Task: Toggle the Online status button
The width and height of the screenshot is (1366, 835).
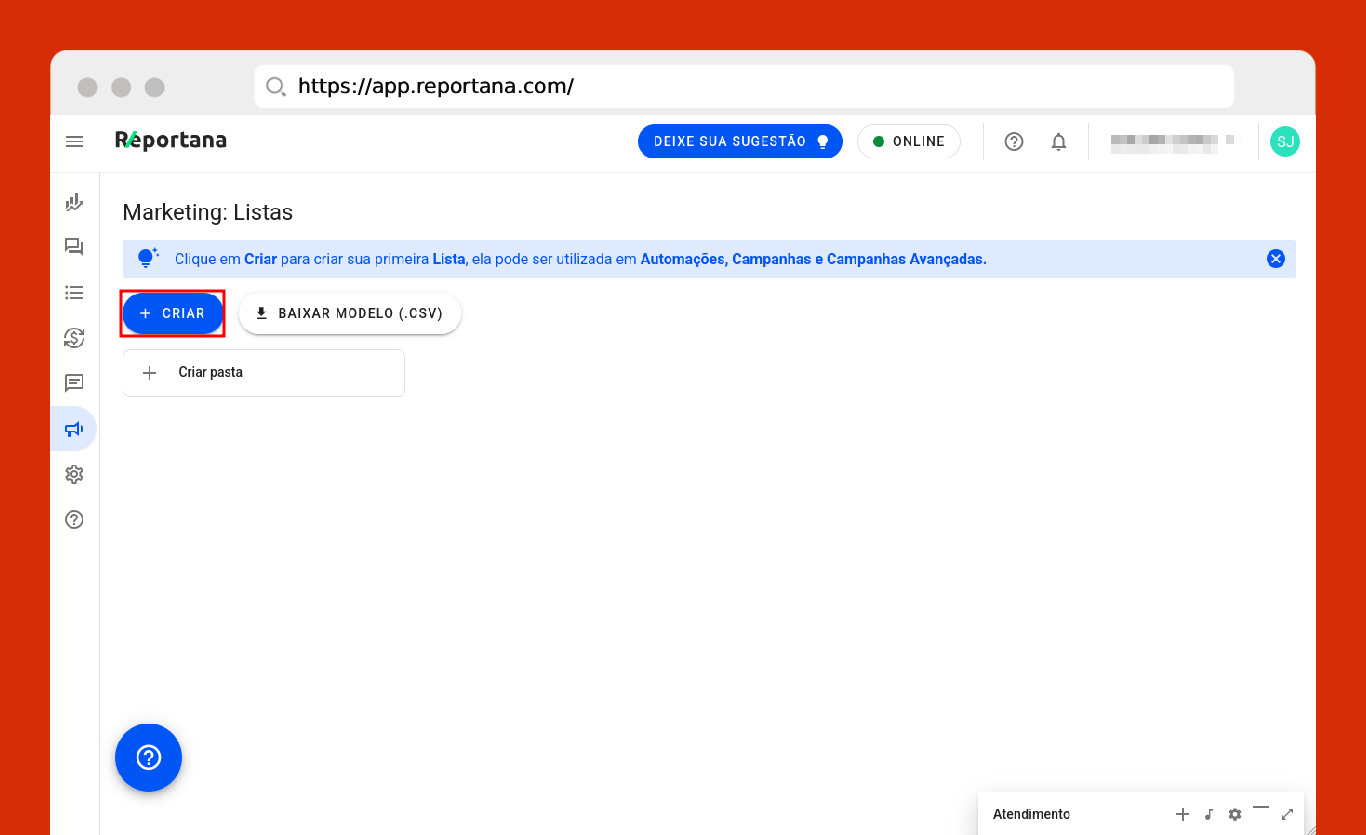Action: point(908,142)
